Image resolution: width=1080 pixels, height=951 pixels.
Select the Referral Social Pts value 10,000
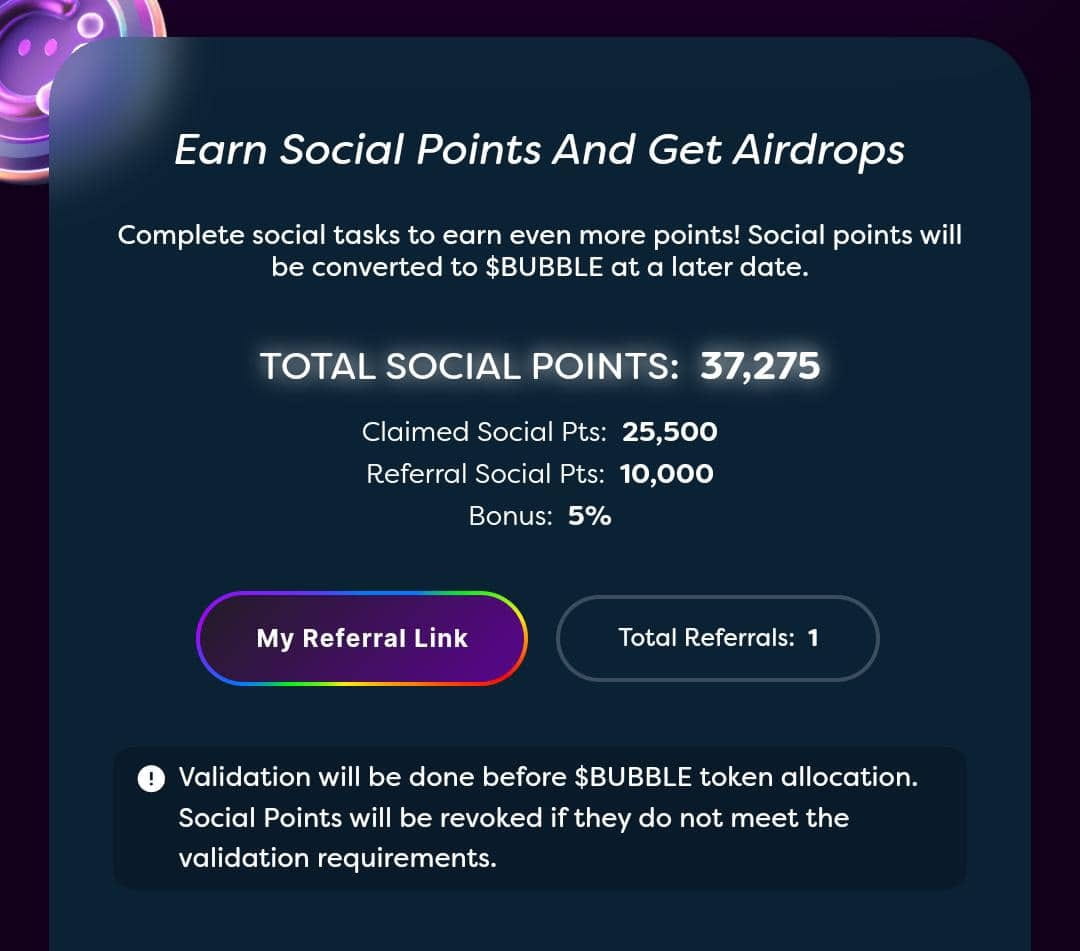tap(666, 474)
